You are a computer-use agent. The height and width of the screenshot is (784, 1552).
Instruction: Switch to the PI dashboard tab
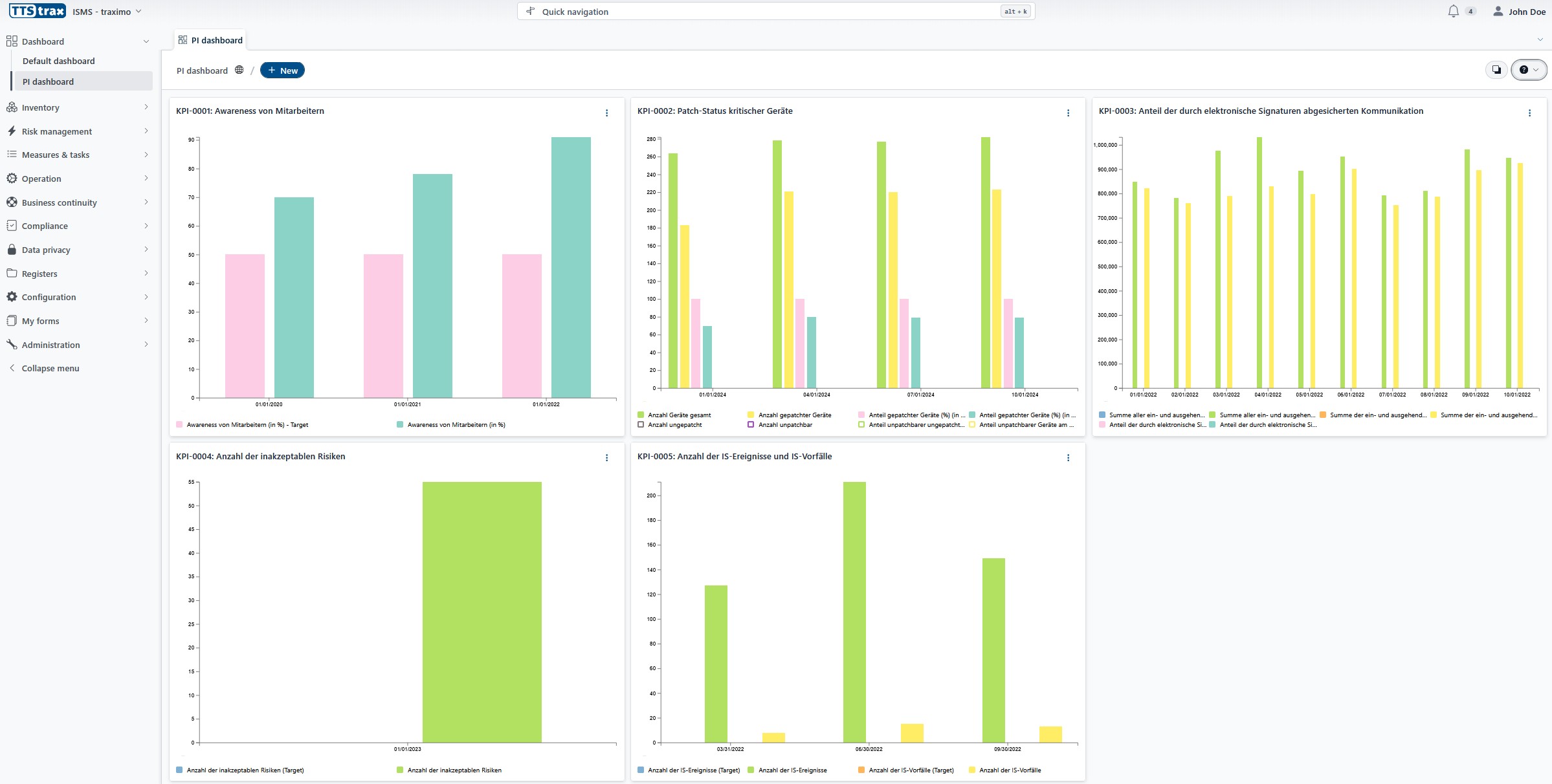tap(211, 40)
